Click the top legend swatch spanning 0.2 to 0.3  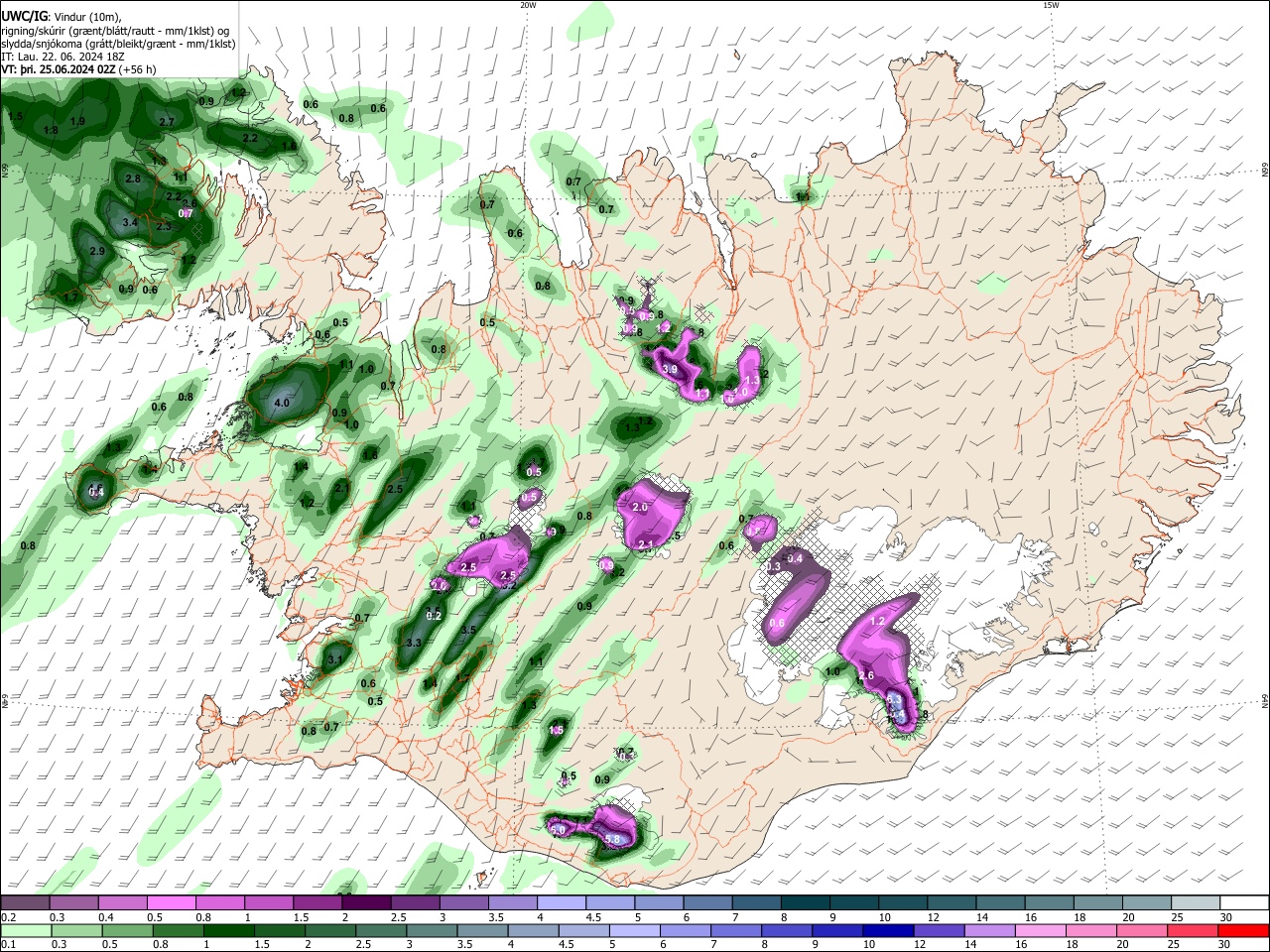coord(25,902)
